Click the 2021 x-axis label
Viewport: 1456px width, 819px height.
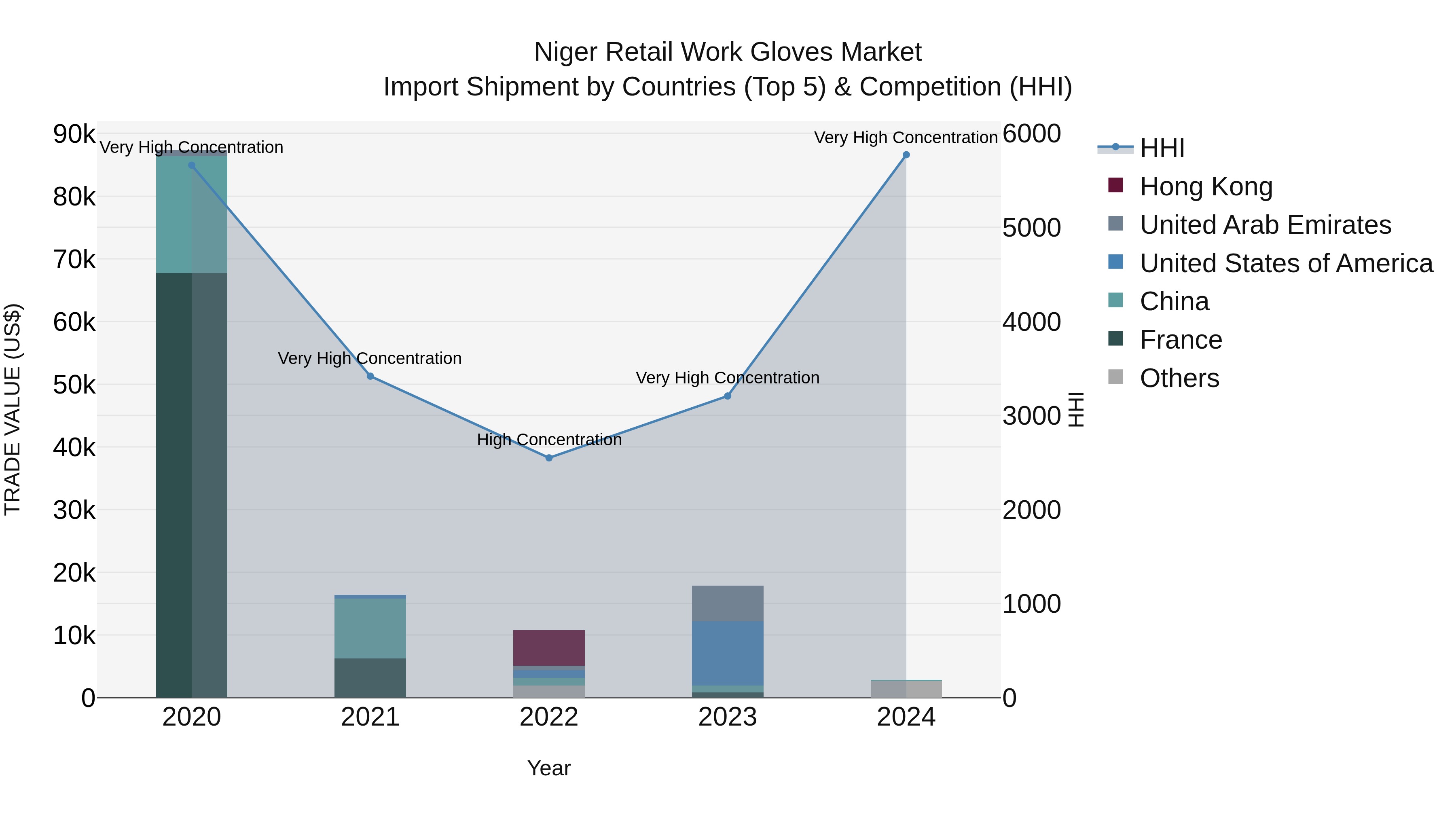point(370,717)
